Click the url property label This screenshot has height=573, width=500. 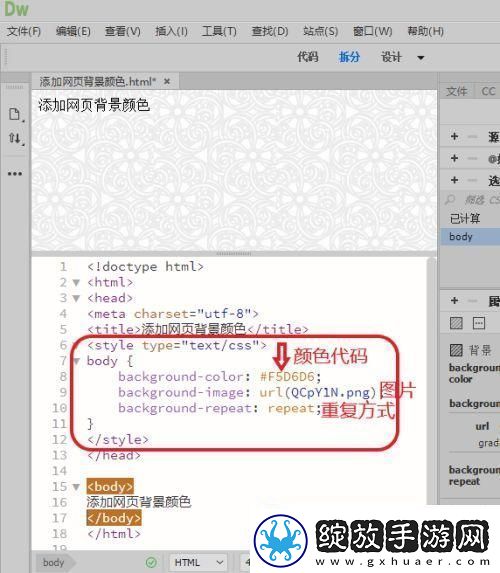[482, 426]
